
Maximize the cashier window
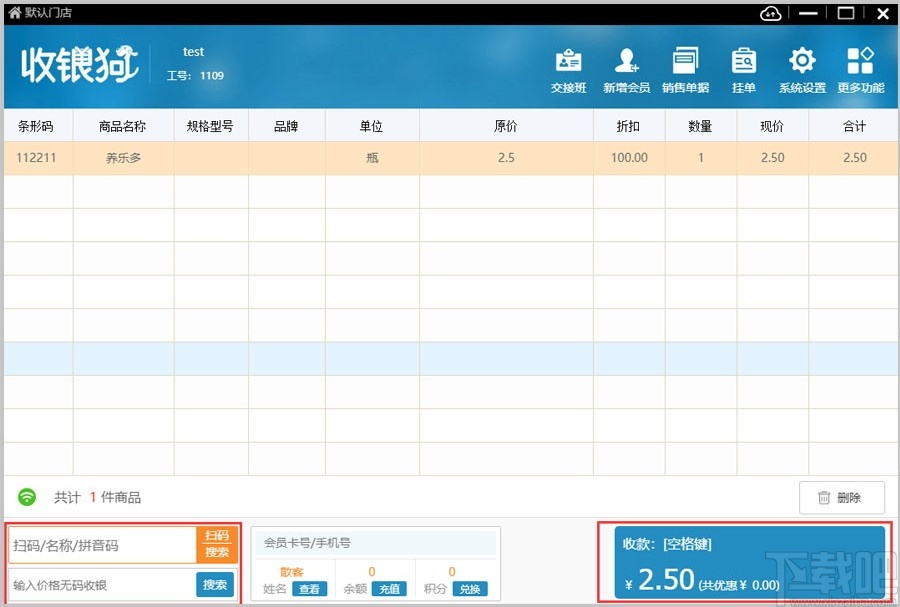845,13
